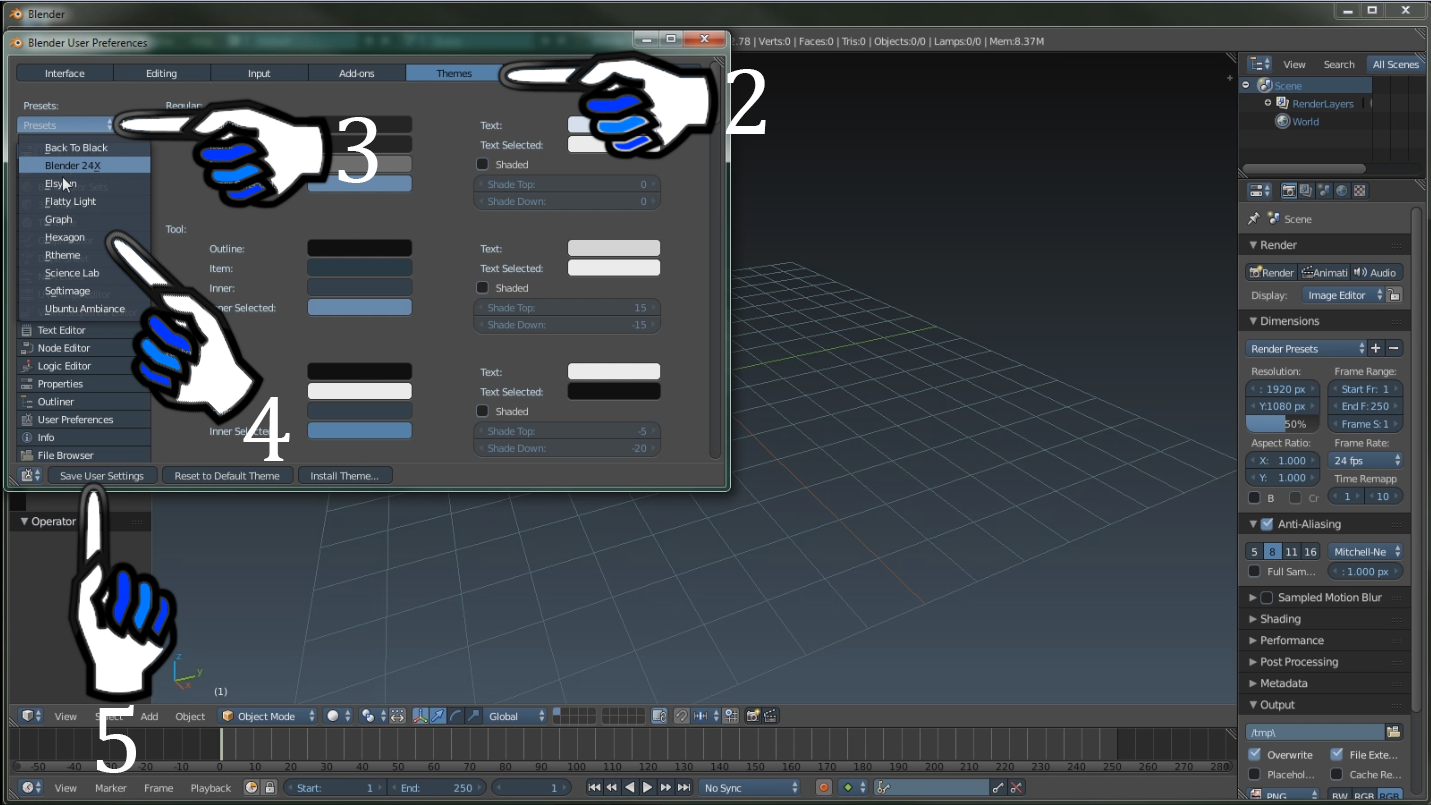Viewport: 1431px width, 805px height.
Task: Open the Render Layers properties tab icon
Action: (1306, 190)
